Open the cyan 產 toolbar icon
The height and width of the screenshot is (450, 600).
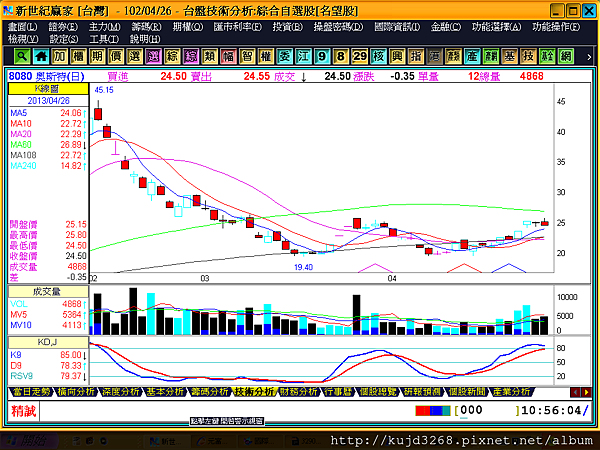pyautogui.click(x=472, y=57)
